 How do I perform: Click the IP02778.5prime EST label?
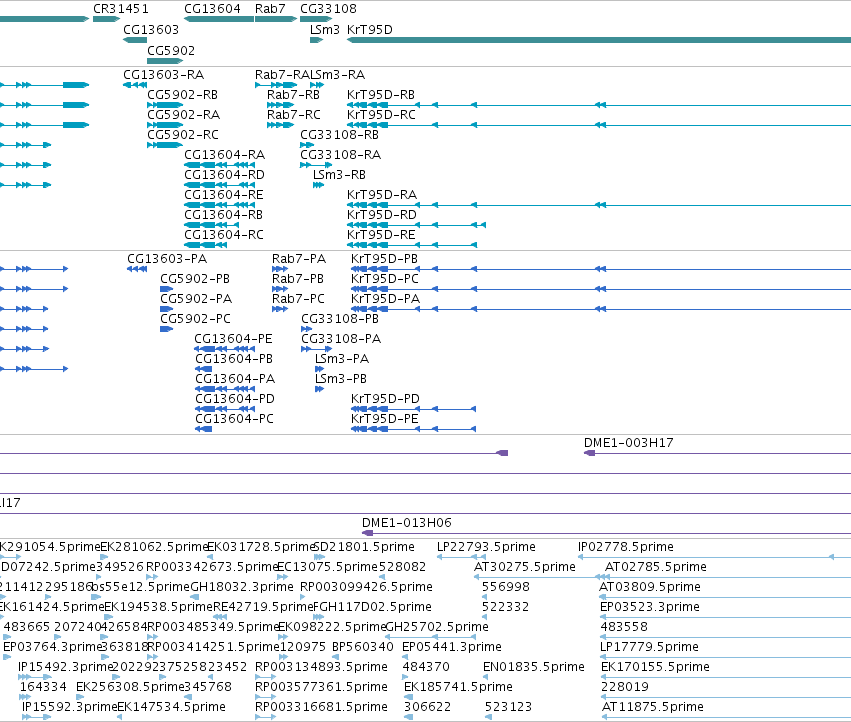click(626, 547)
